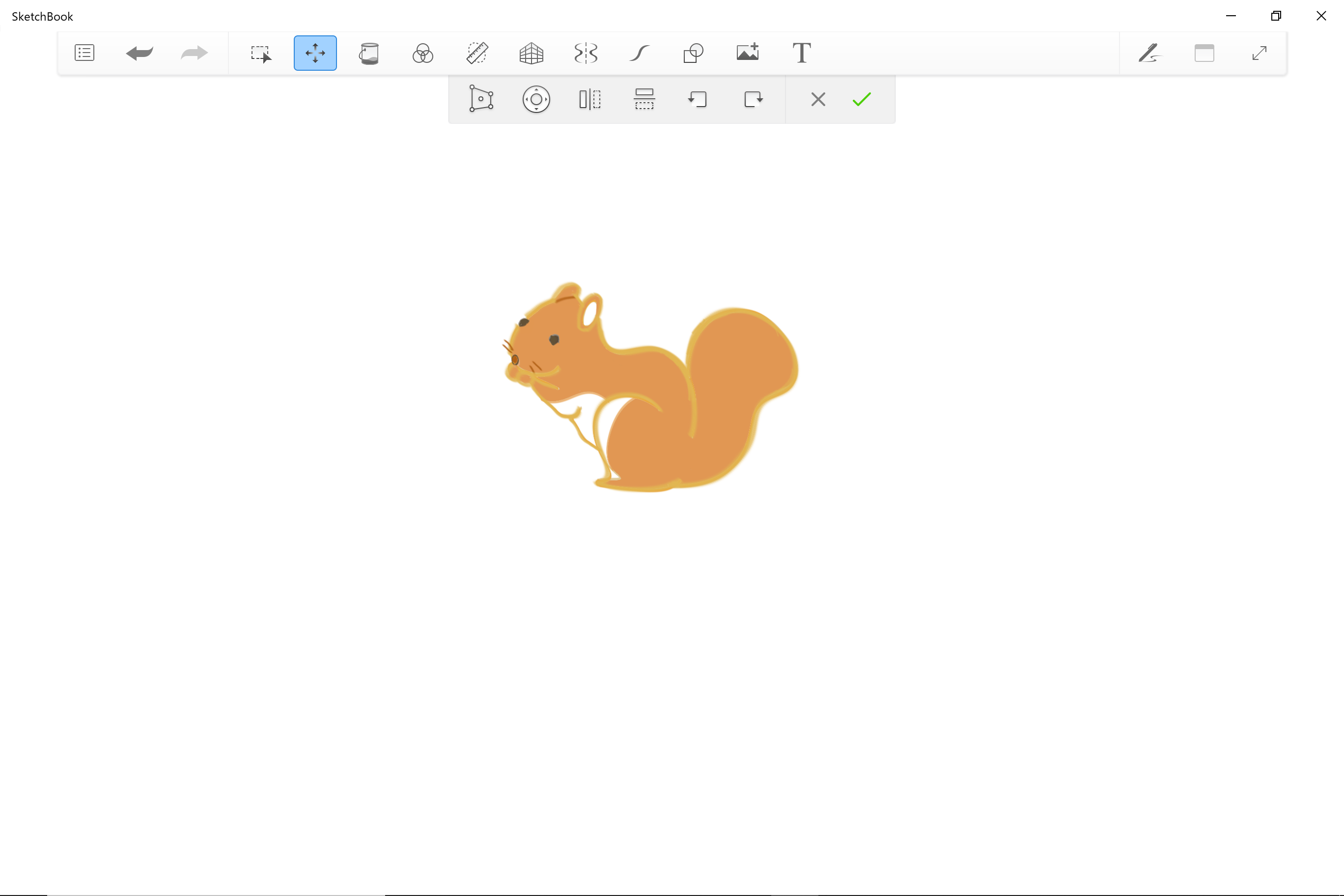Minimize the SketchBook window
1344x896 pixels.
1231,16
